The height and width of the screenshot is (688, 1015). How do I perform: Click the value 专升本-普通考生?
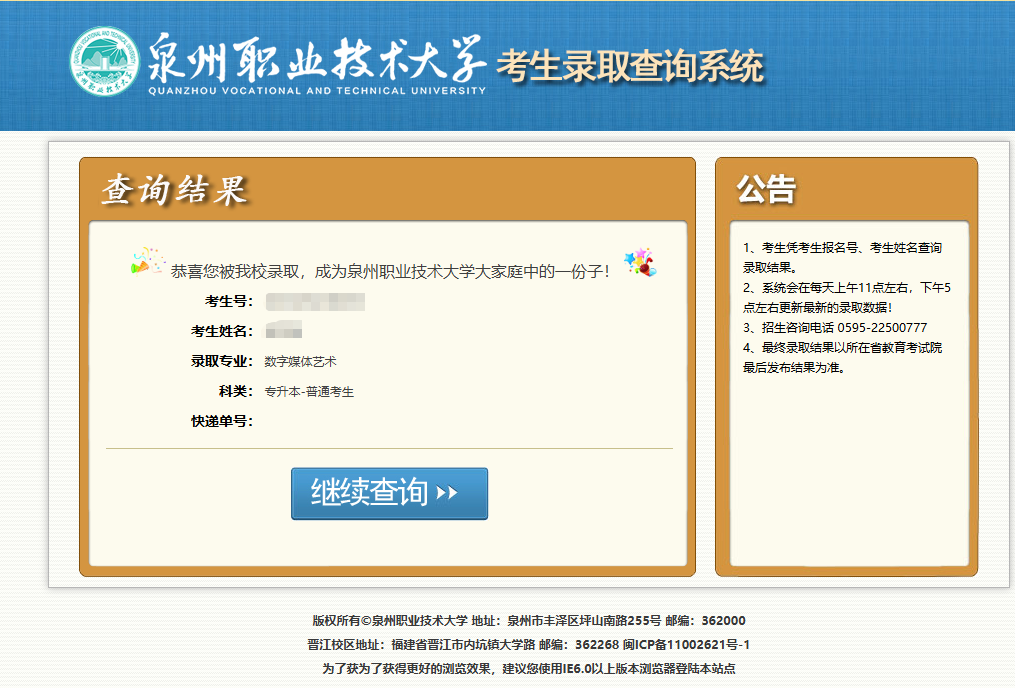309,392
